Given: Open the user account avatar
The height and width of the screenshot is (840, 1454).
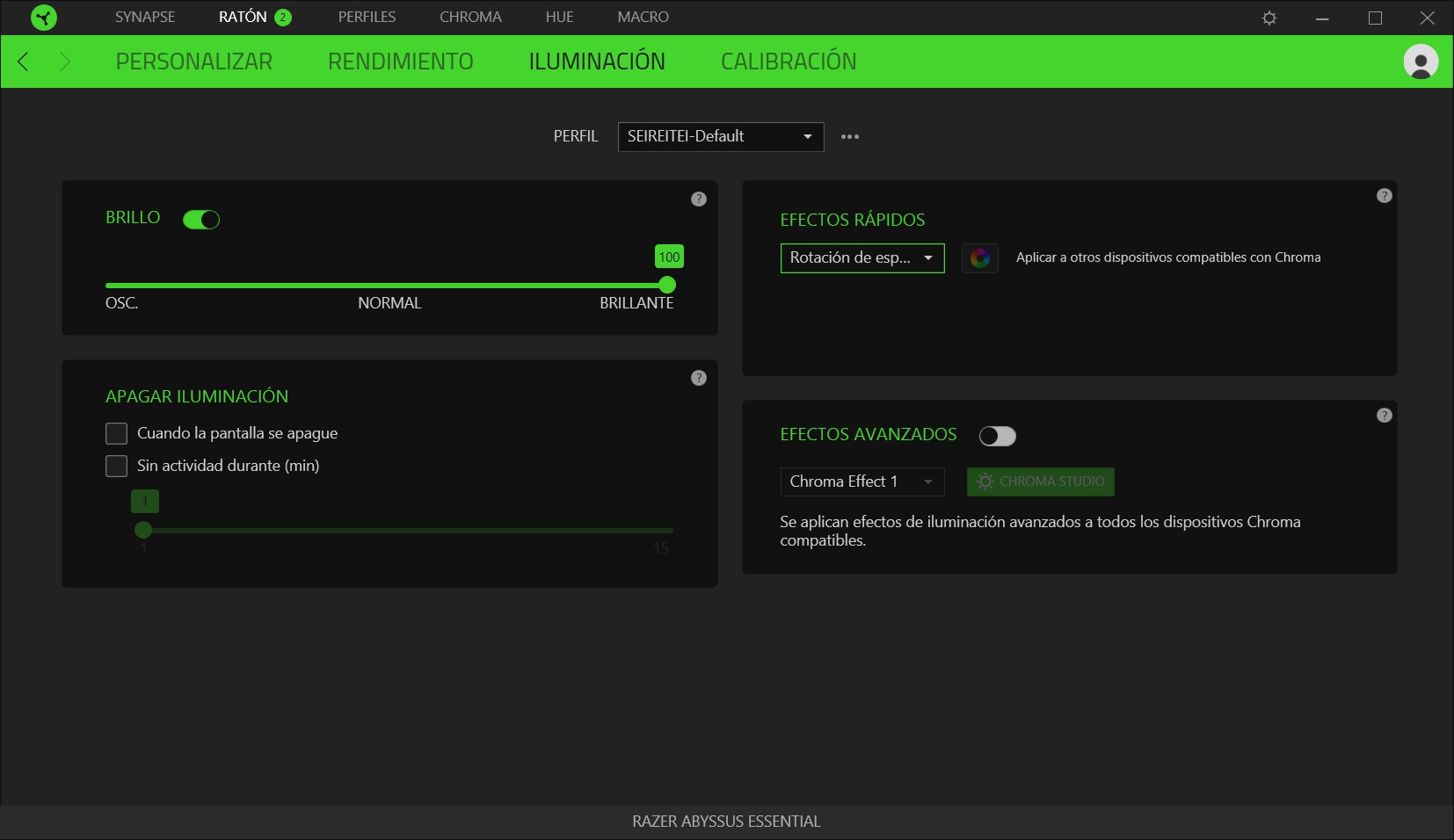Looking at the screenshot, I should (x=1421, y=62).
